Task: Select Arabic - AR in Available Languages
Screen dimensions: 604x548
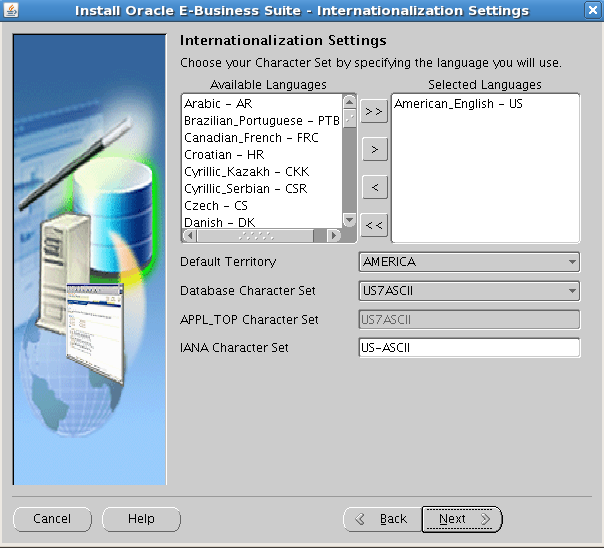Action: pyautogui.click(x=262, y=104)
